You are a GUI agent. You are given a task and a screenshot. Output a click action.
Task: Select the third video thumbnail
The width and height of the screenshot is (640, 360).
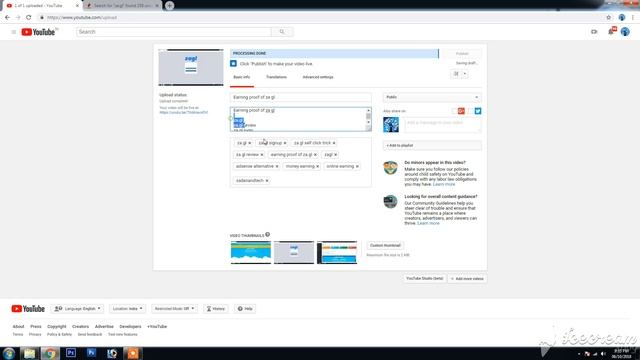pos(337,252)
